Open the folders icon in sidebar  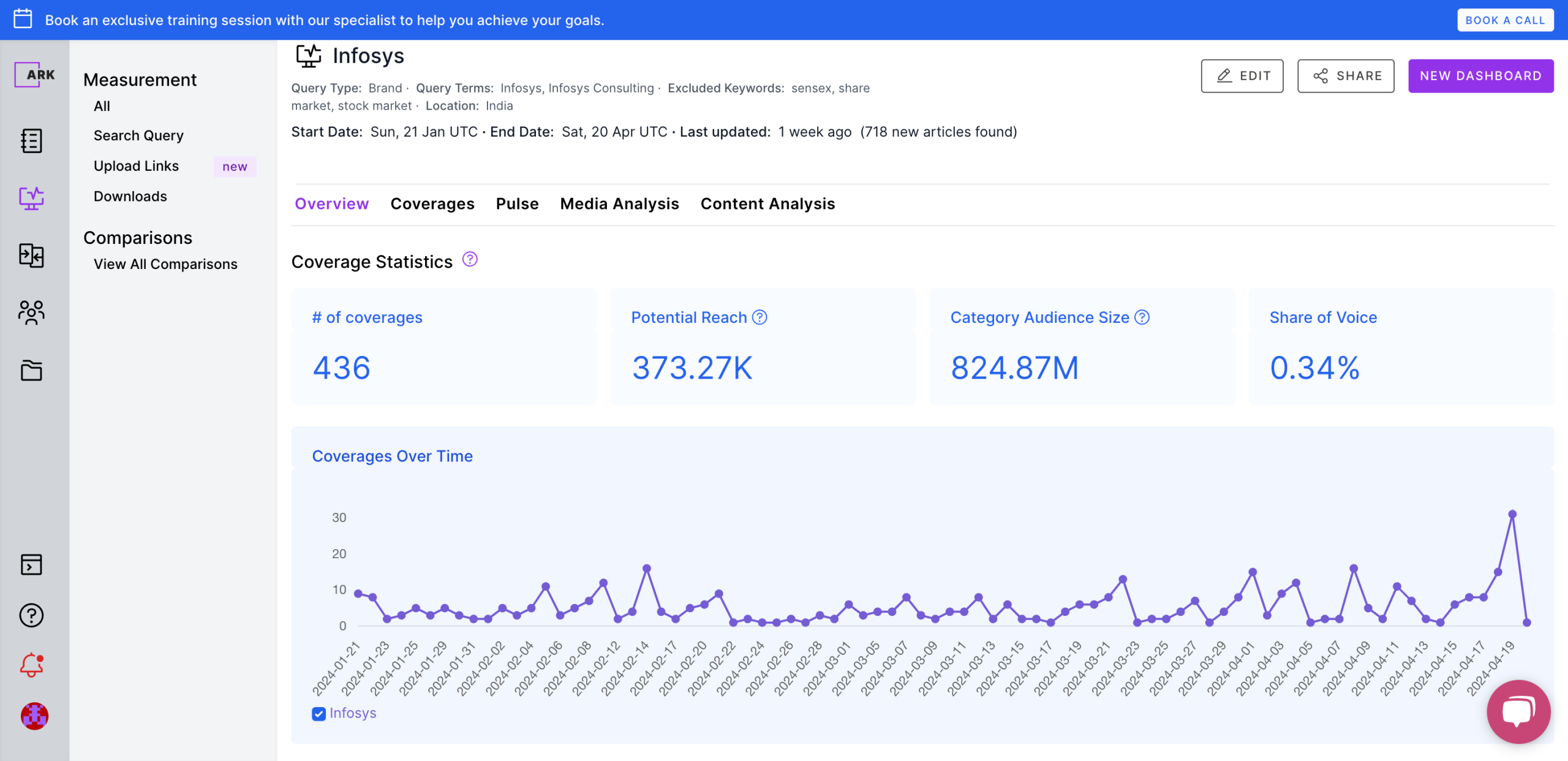[x=31, y=370]
